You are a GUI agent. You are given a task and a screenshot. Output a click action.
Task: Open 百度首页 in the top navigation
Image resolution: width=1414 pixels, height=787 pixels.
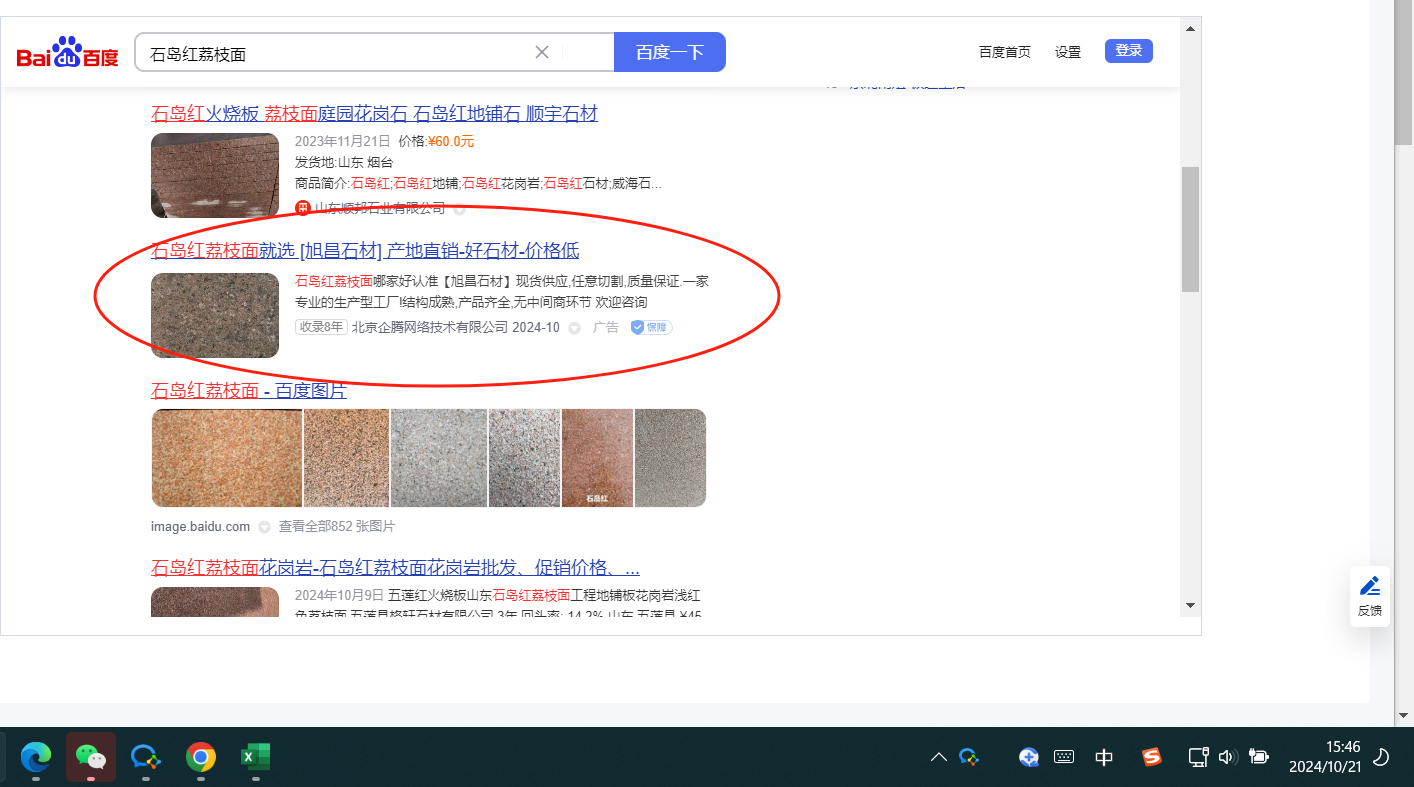[x=1004, y=52]
